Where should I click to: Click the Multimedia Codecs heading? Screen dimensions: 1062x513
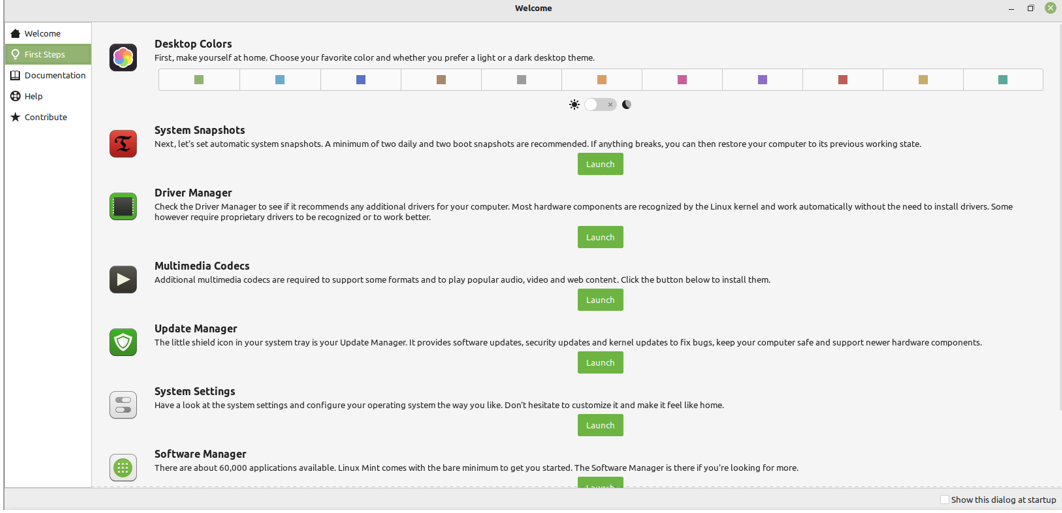[202, 266]
